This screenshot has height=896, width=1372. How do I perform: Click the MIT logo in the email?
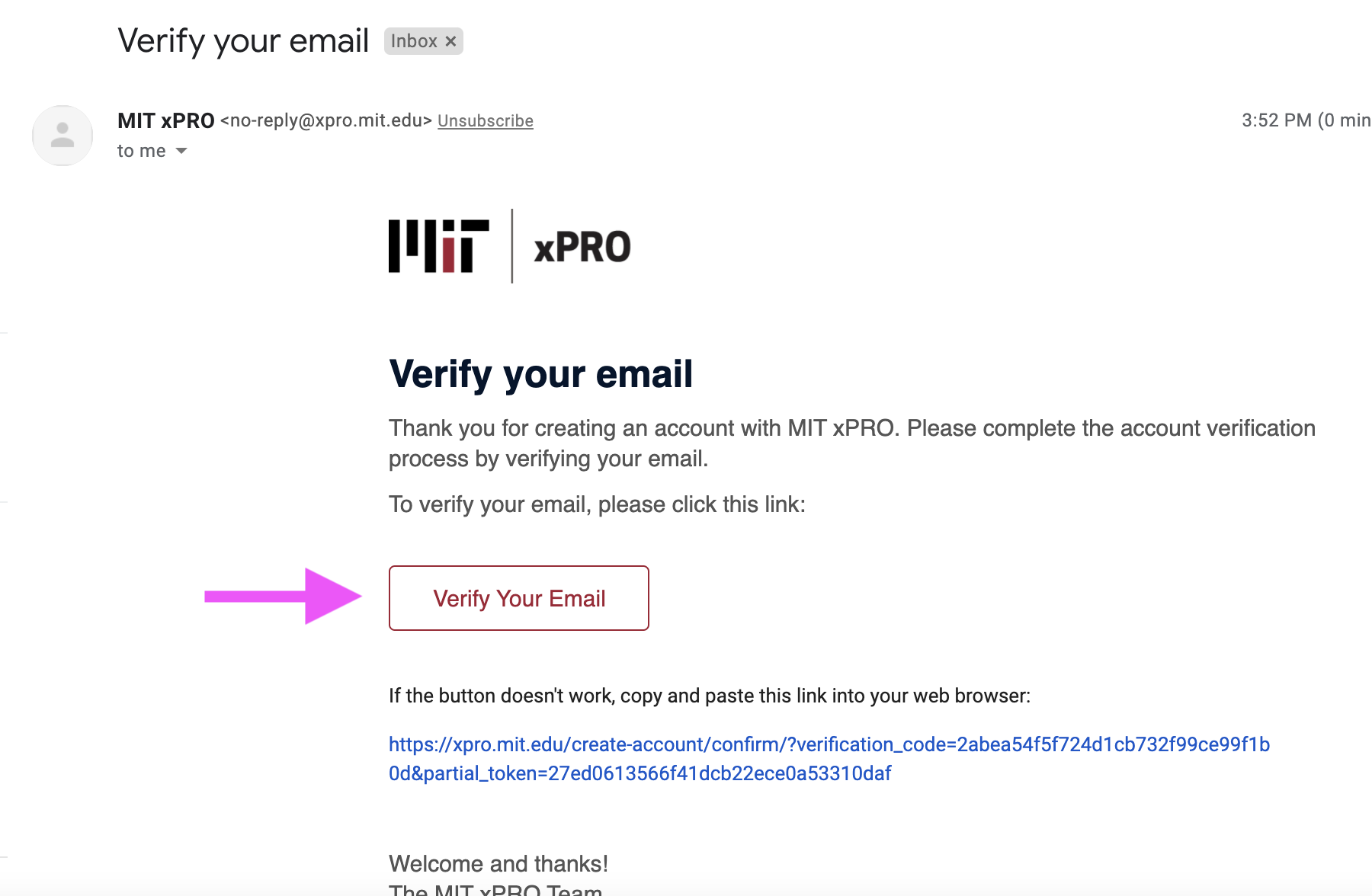pos(439,246)
